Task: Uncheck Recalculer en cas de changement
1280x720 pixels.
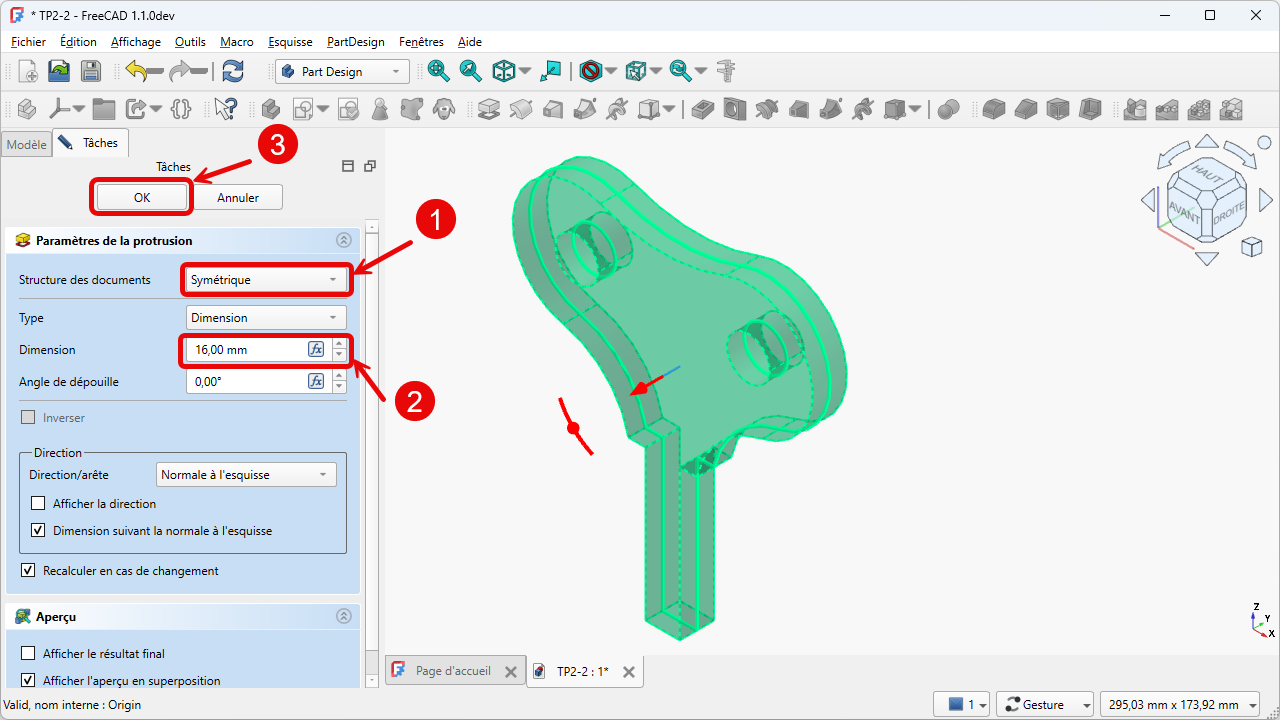Action: [28, 570]
